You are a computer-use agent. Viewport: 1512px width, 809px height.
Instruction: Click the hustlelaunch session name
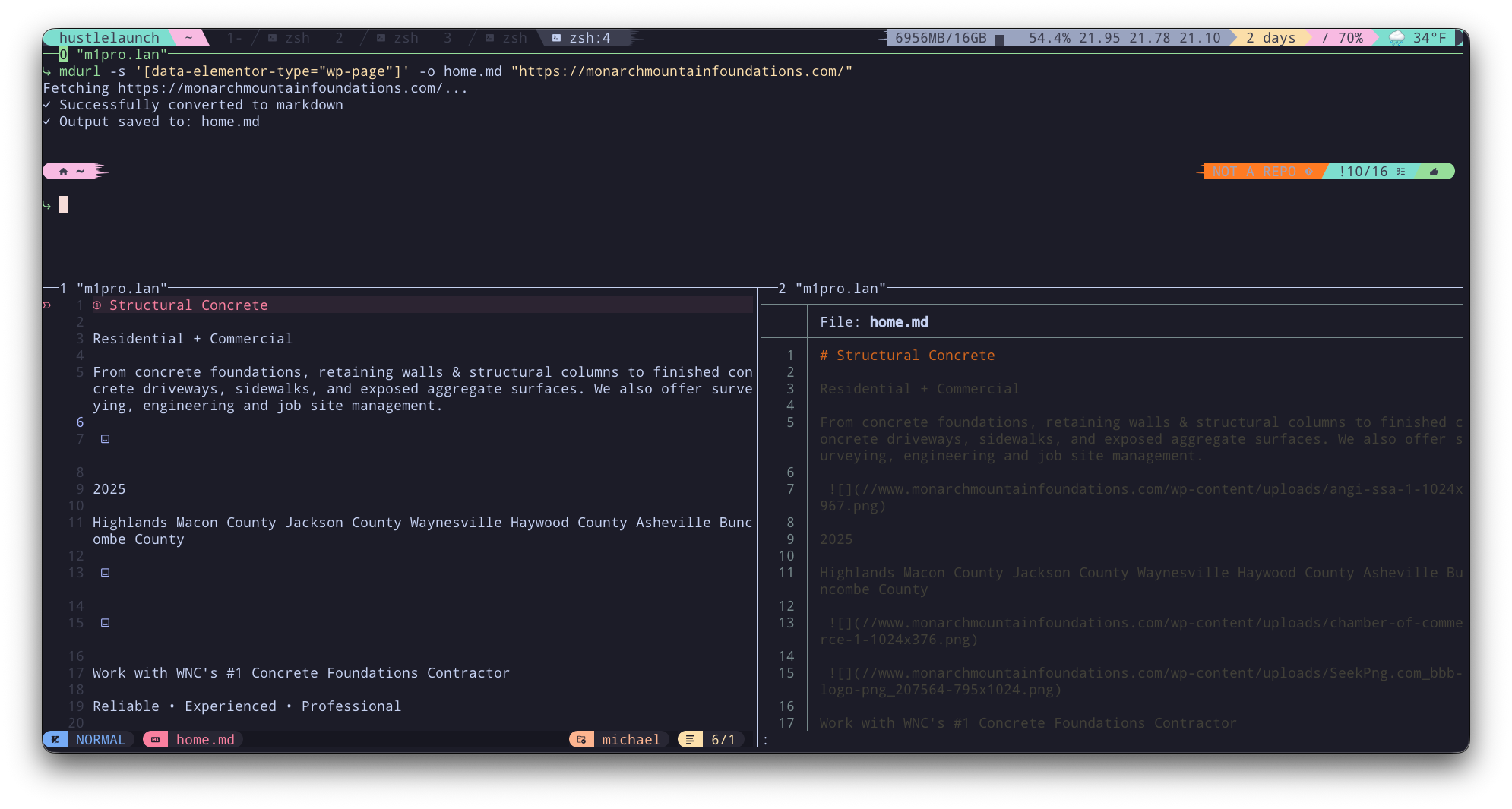(109, 38)
